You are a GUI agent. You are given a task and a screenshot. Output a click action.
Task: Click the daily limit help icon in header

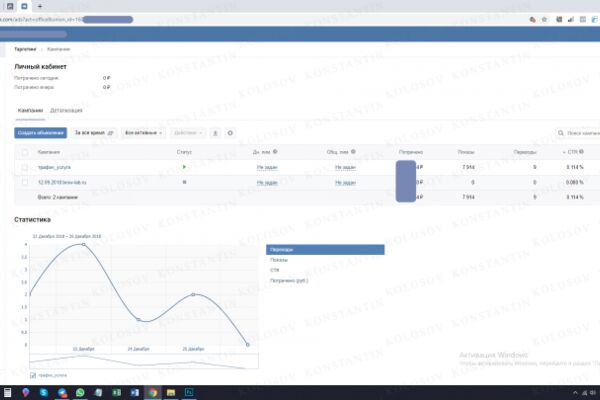pyautogui.click(x=275, y=152)
